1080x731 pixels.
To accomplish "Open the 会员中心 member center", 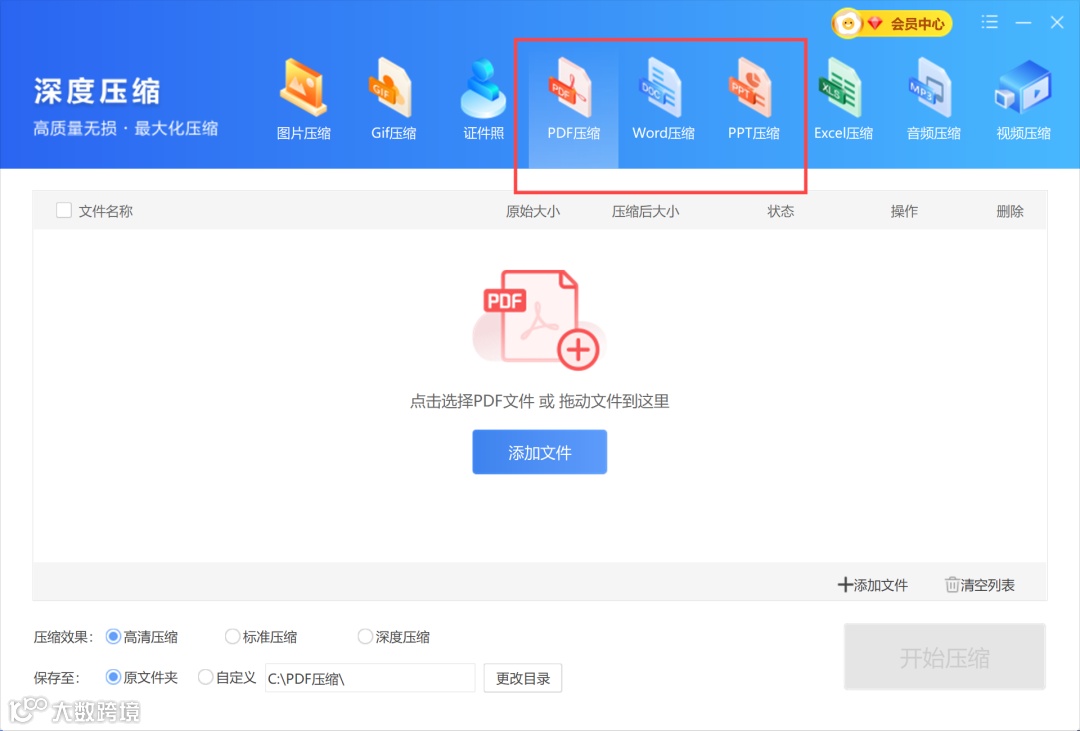I will [x=892, y=24].
